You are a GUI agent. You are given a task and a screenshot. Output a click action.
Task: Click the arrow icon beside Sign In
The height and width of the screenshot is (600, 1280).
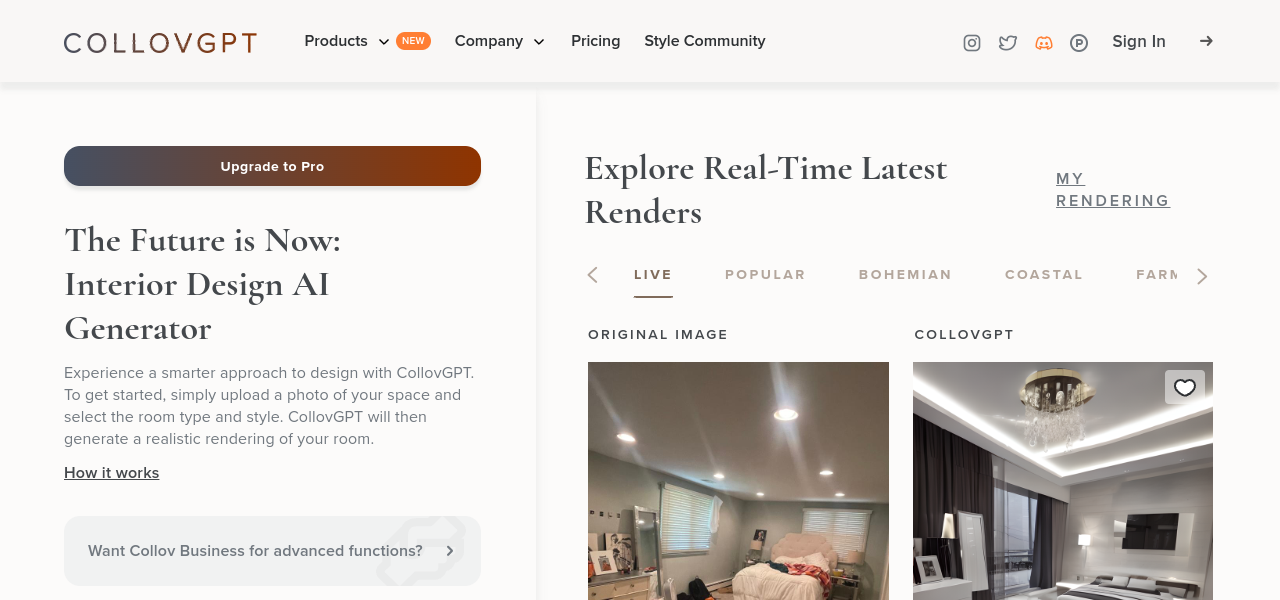pos(1206,41)
